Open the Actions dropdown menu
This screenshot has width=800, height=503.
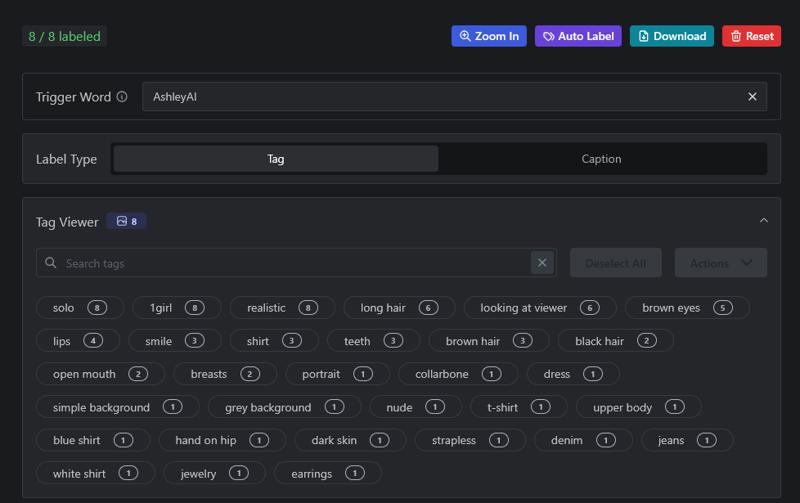(x=720, y=263)
